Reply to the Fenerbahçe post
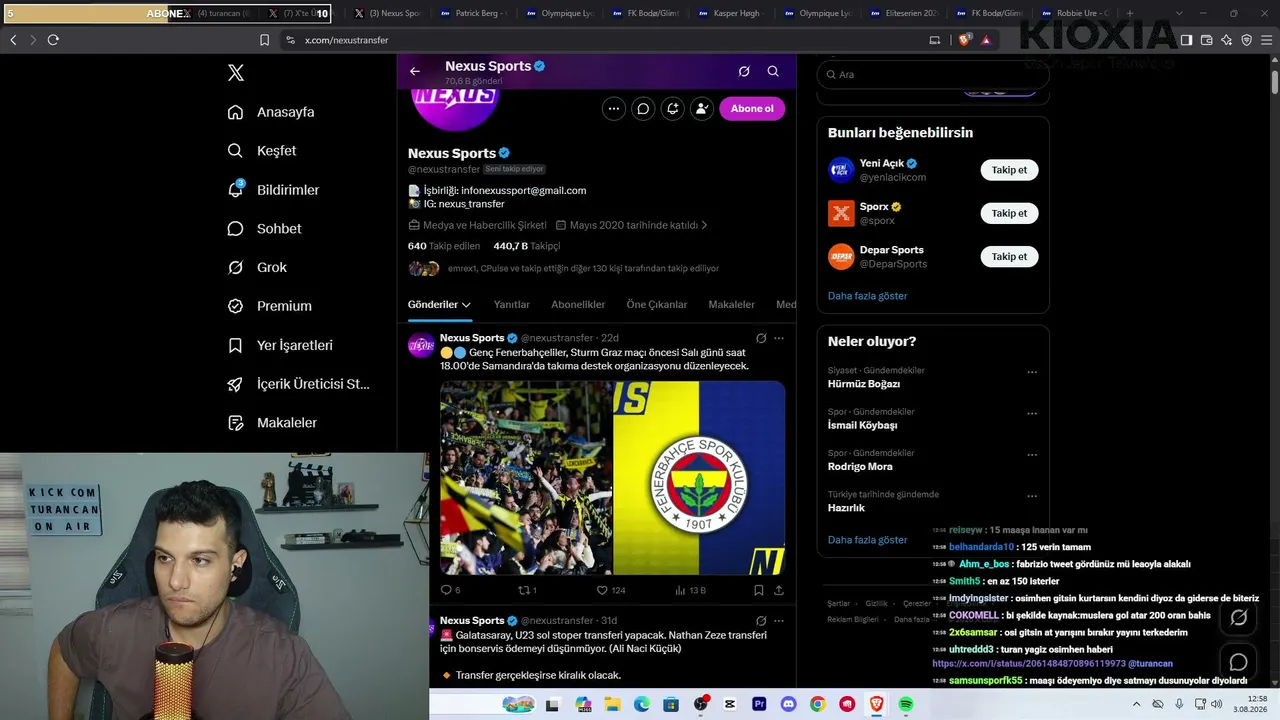Image resolution: width=1280 pixels, height=720 pixels. (x=451, y=591)
